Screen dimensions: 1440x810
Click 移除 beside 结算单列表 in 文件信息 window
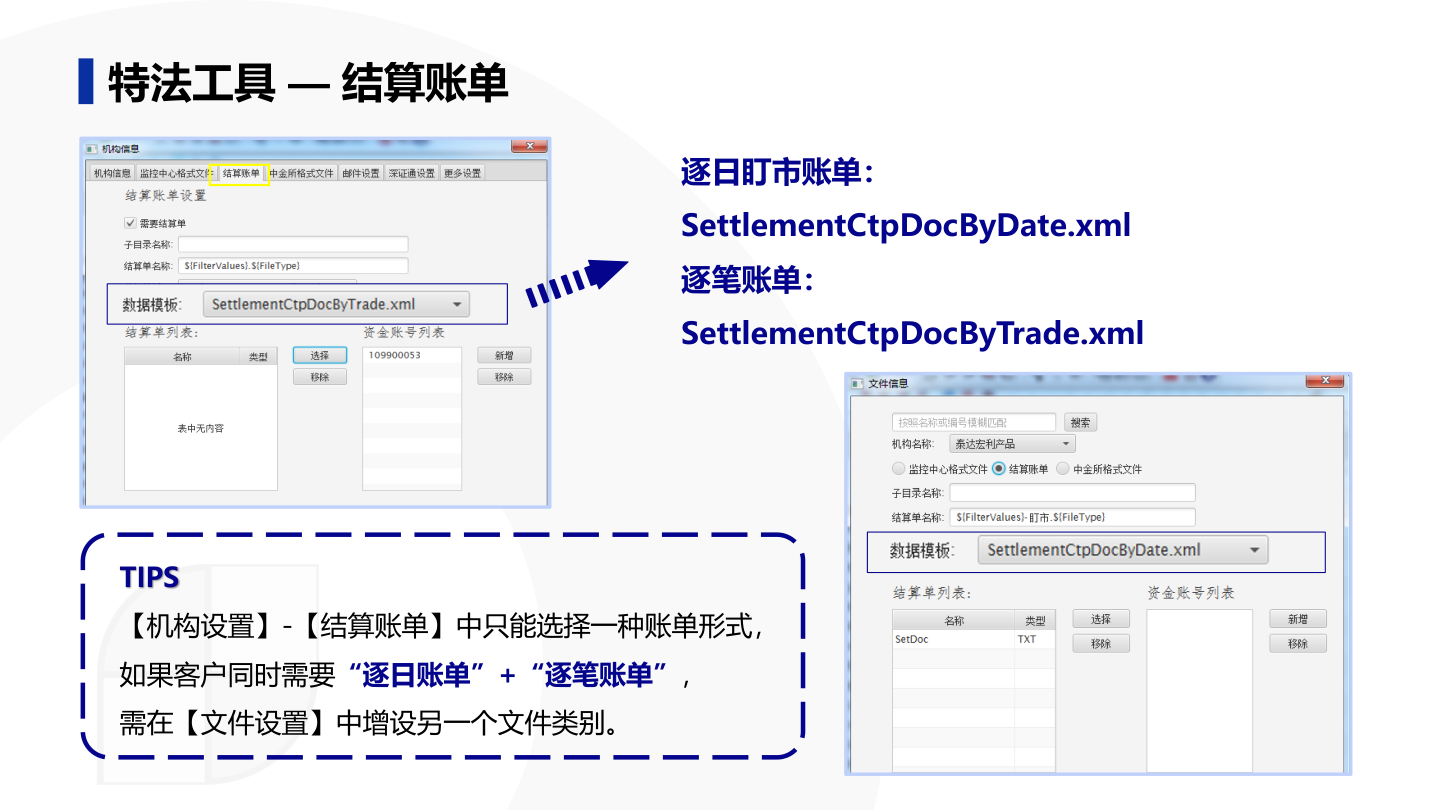point(1101,643)
